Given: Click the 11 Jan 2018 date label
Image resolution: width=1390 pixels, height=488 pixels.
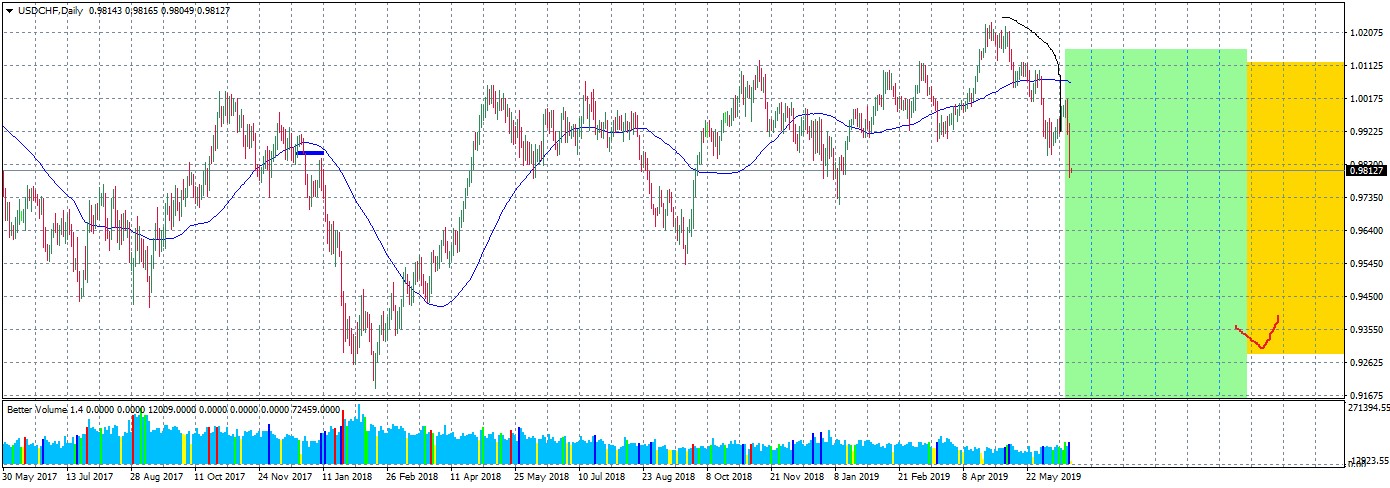Looking at the screenshot, I should [x=347, y=478].
